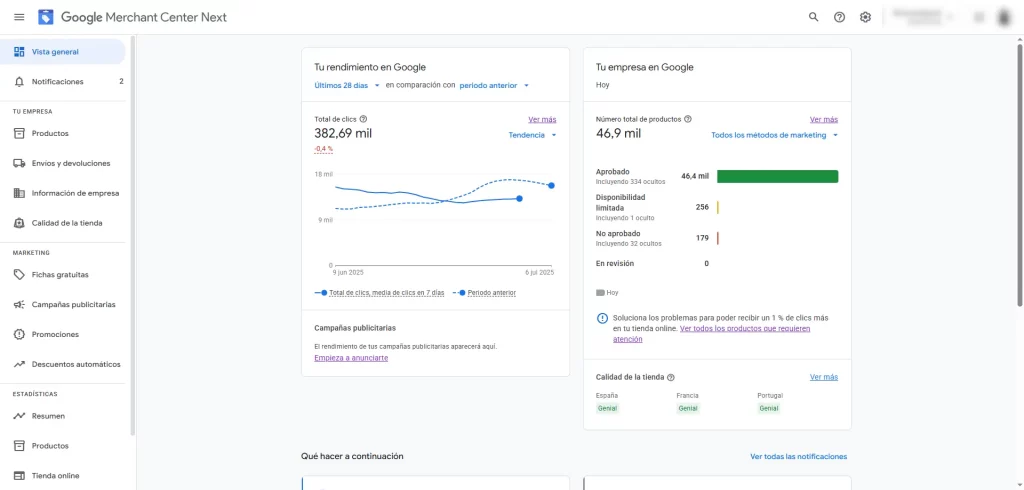The height and width of the screenshot is (490, 1024).
Task: Open the hamburger main menu
Action: pyautogui.click(x=19, y=17)
